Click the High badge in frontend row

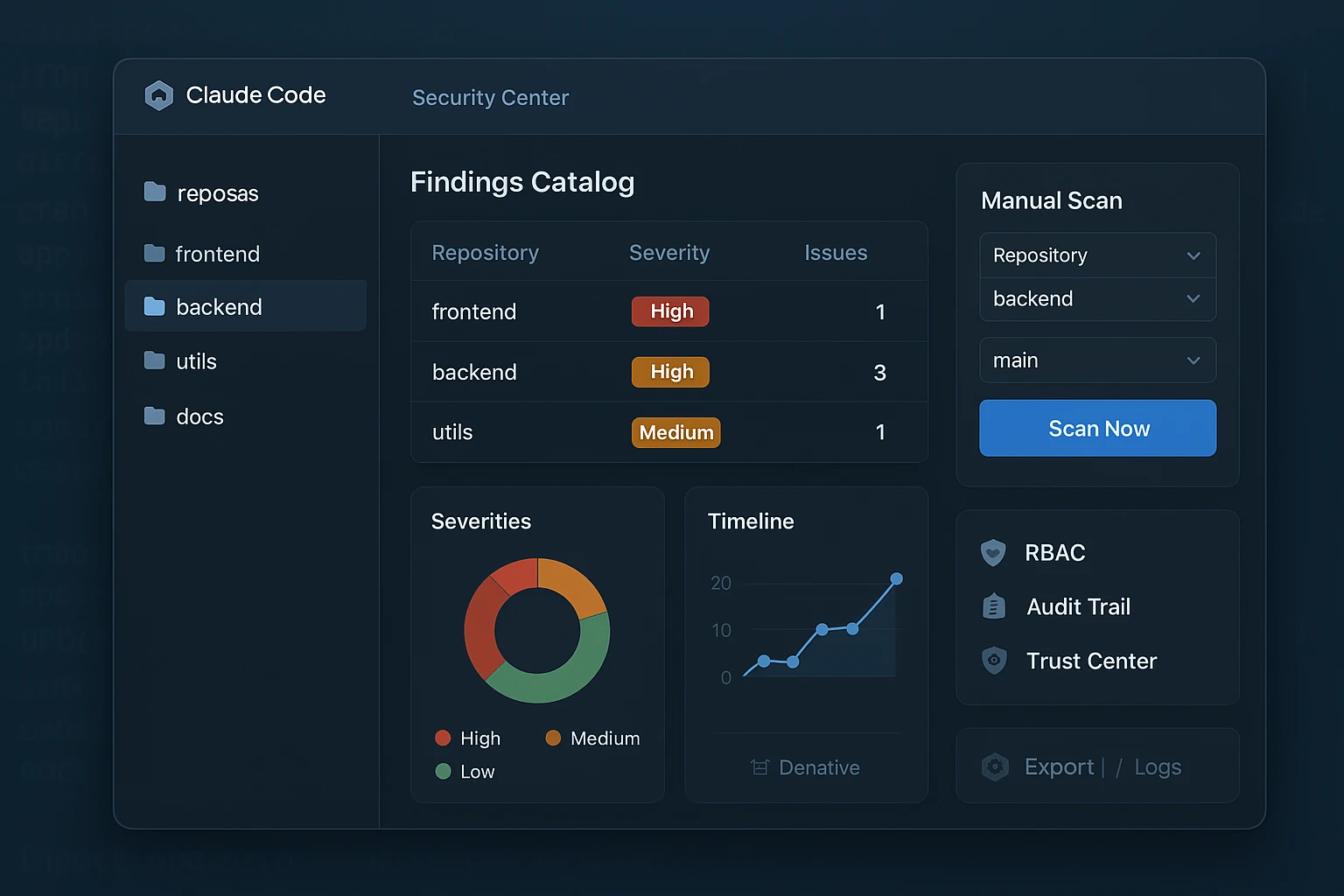pos(670,311)
